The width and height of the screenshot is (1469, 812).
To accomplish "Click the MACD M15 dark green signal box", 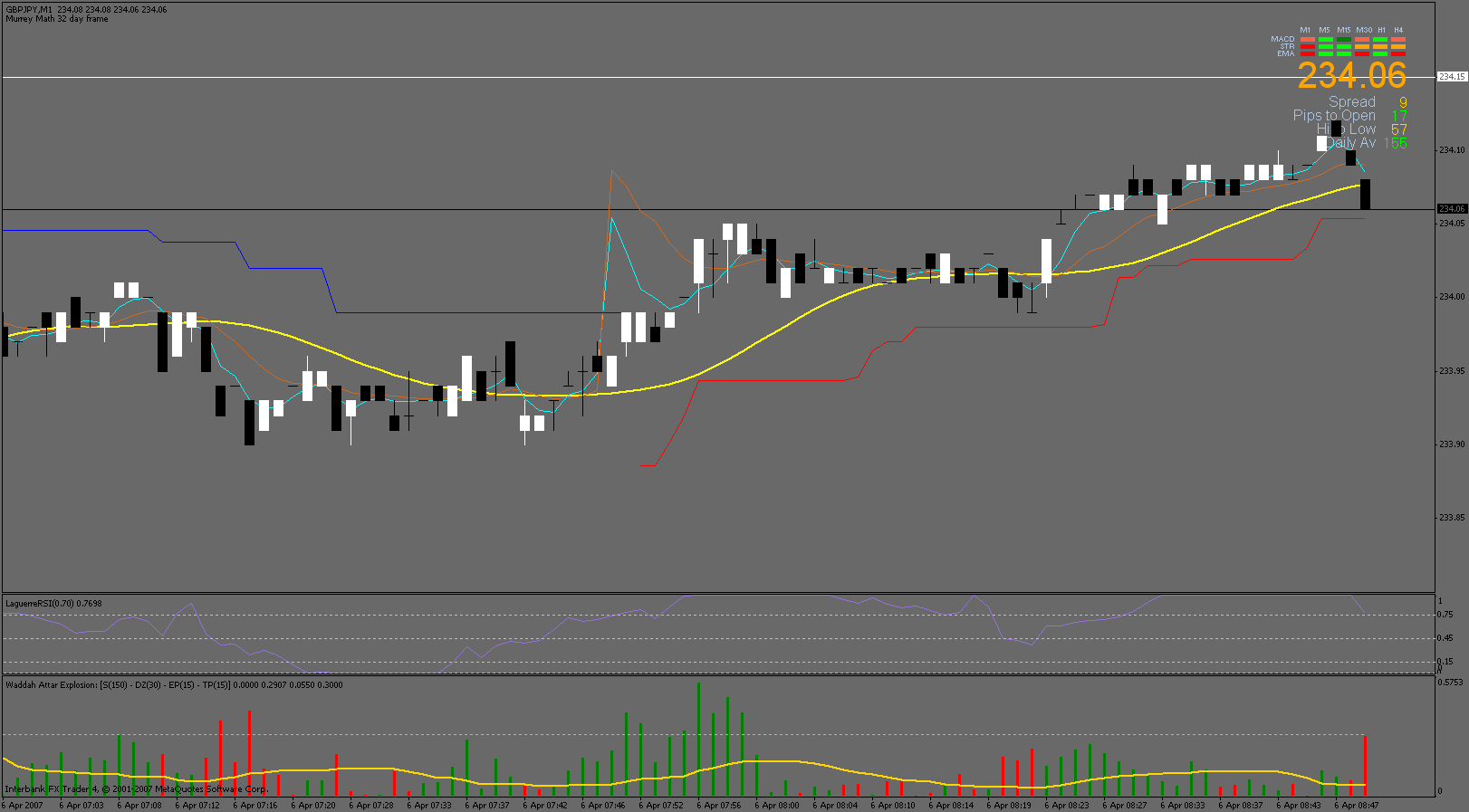I will (x=1344, y=39).
